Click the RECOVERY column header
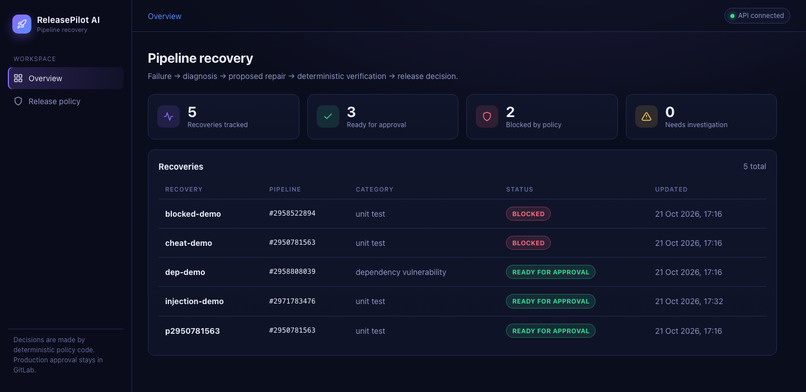This screenshot has height=392, width=806. (184, 190)
